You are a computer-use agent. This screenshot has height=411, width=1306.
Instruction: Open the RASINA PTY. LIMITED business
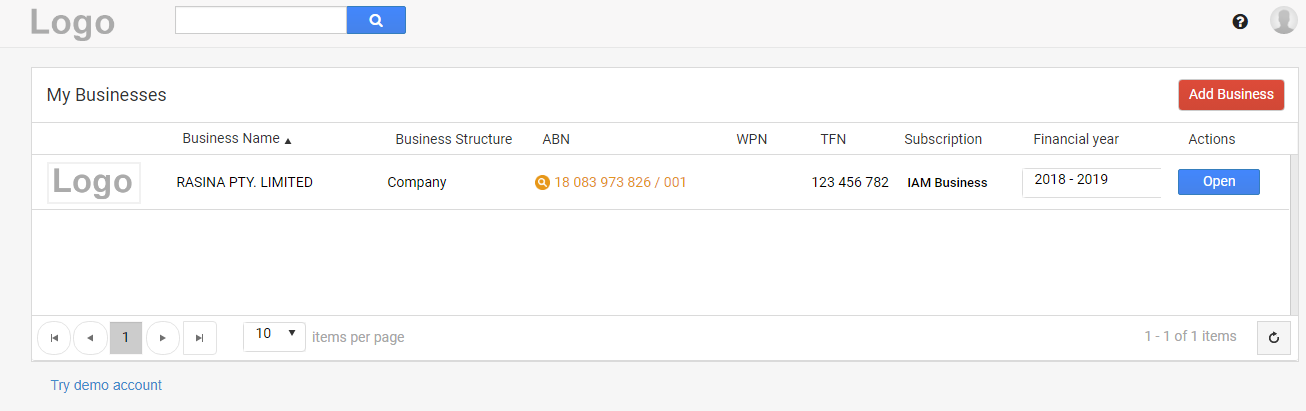point(1218,182)
